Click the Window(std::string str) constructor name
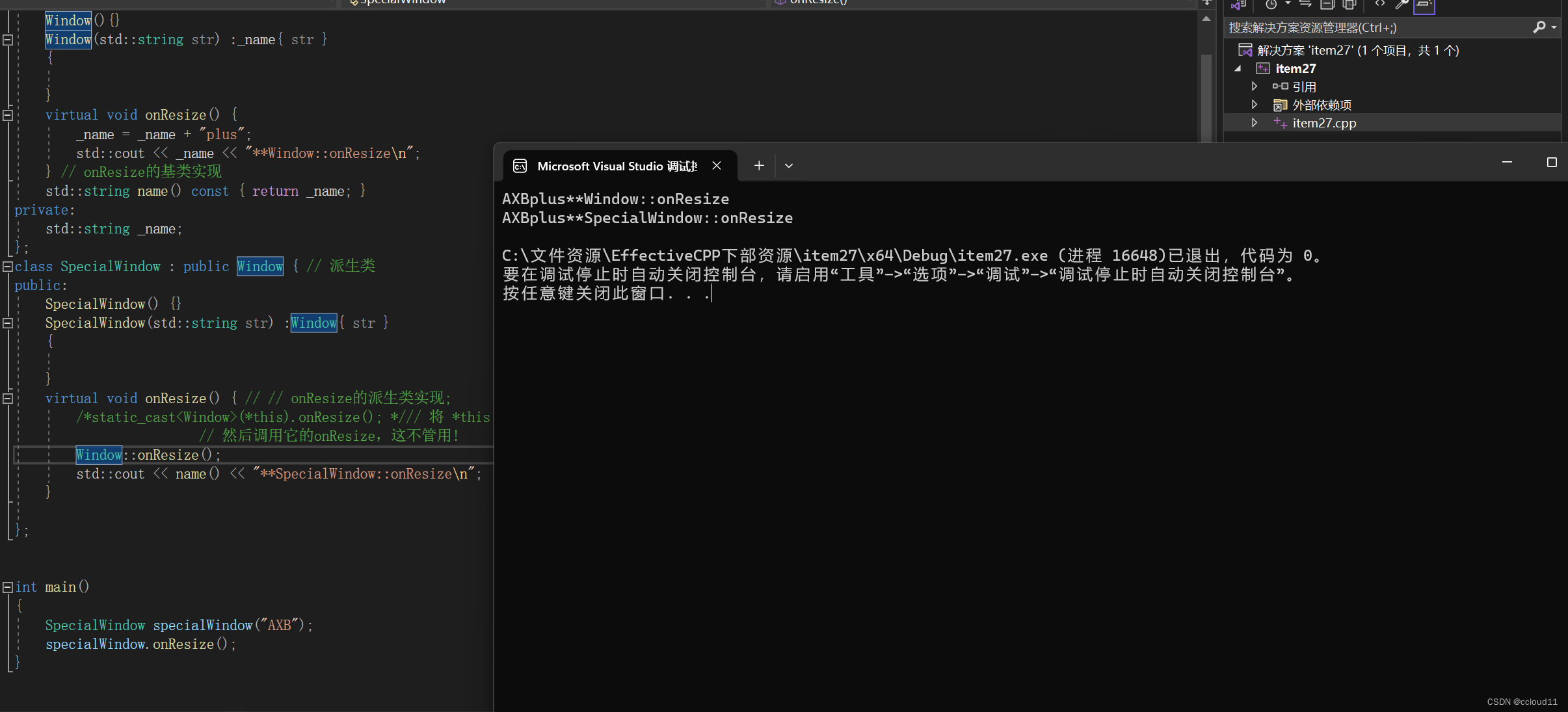Image resolution: width=1568 pixels, height=712 pixels. 68,40
